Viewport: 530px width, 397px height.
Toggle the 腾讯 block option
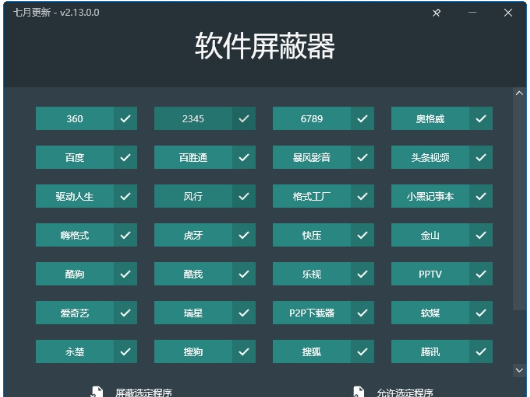click(x=442, y=352)
